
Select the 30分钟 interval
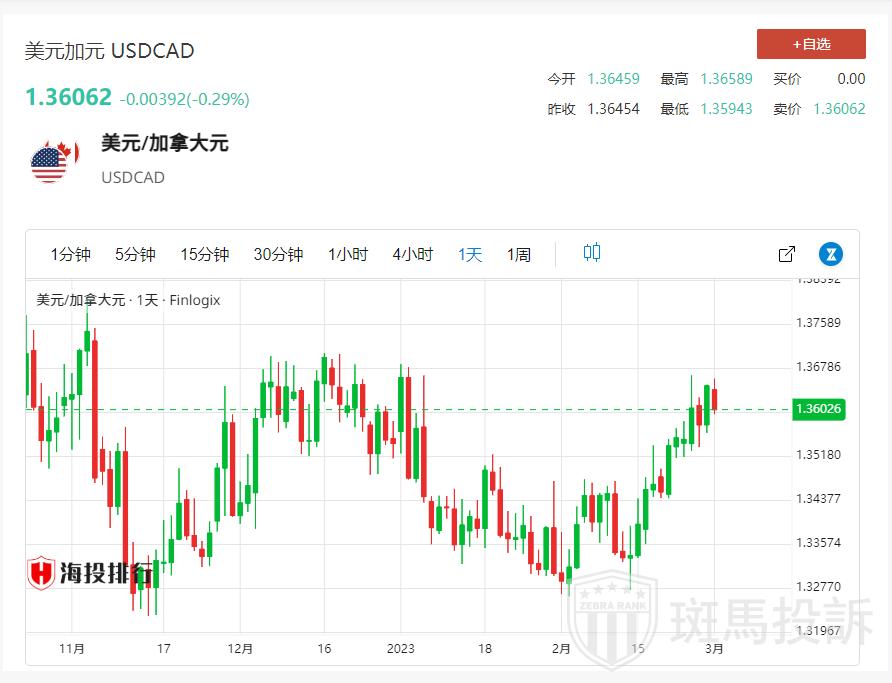278,255
